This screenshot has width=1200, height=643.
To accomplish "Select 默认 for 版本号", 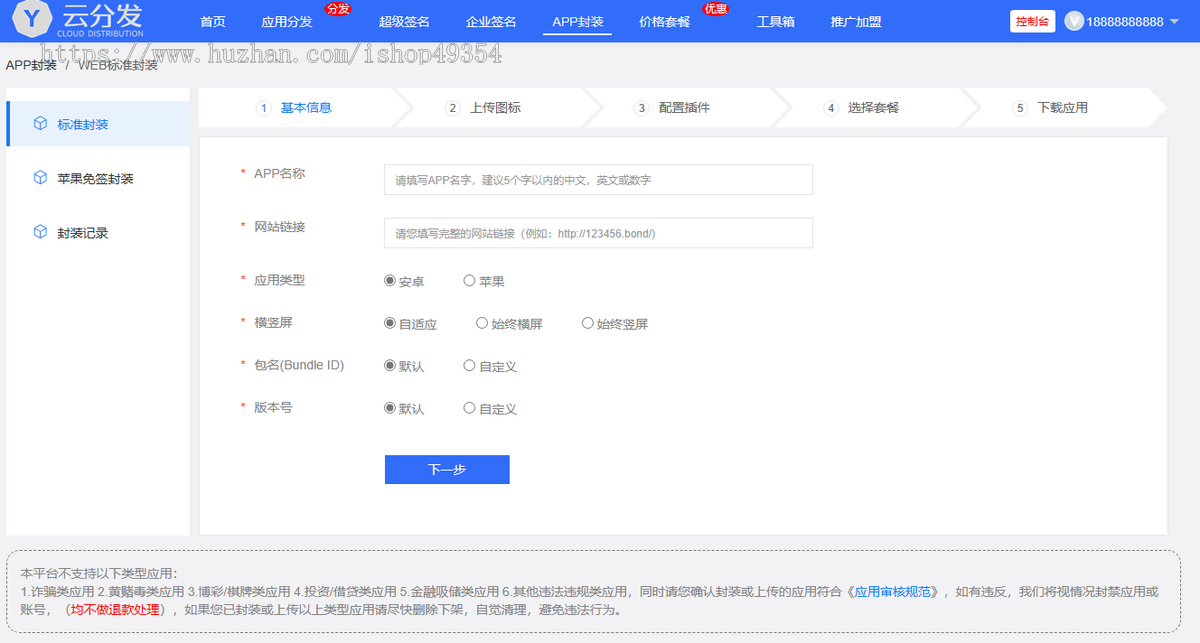I will point(390,408).
